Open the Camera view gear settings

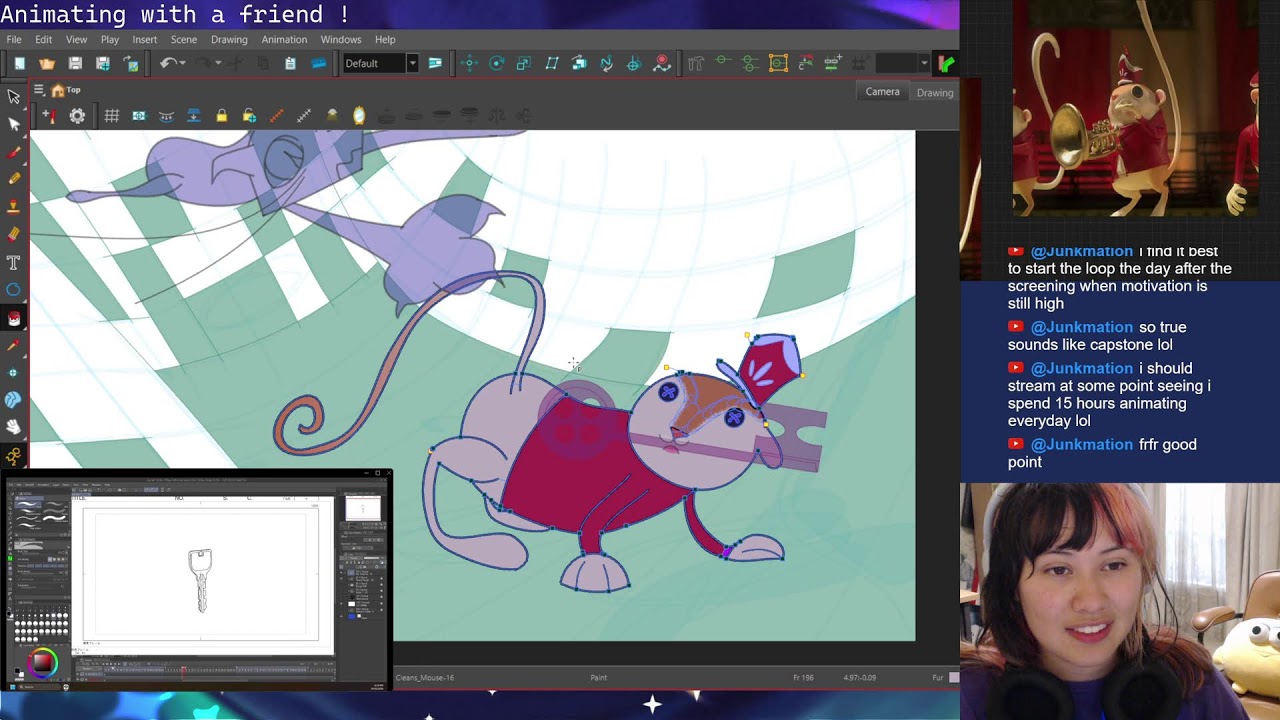pos(77,116)
